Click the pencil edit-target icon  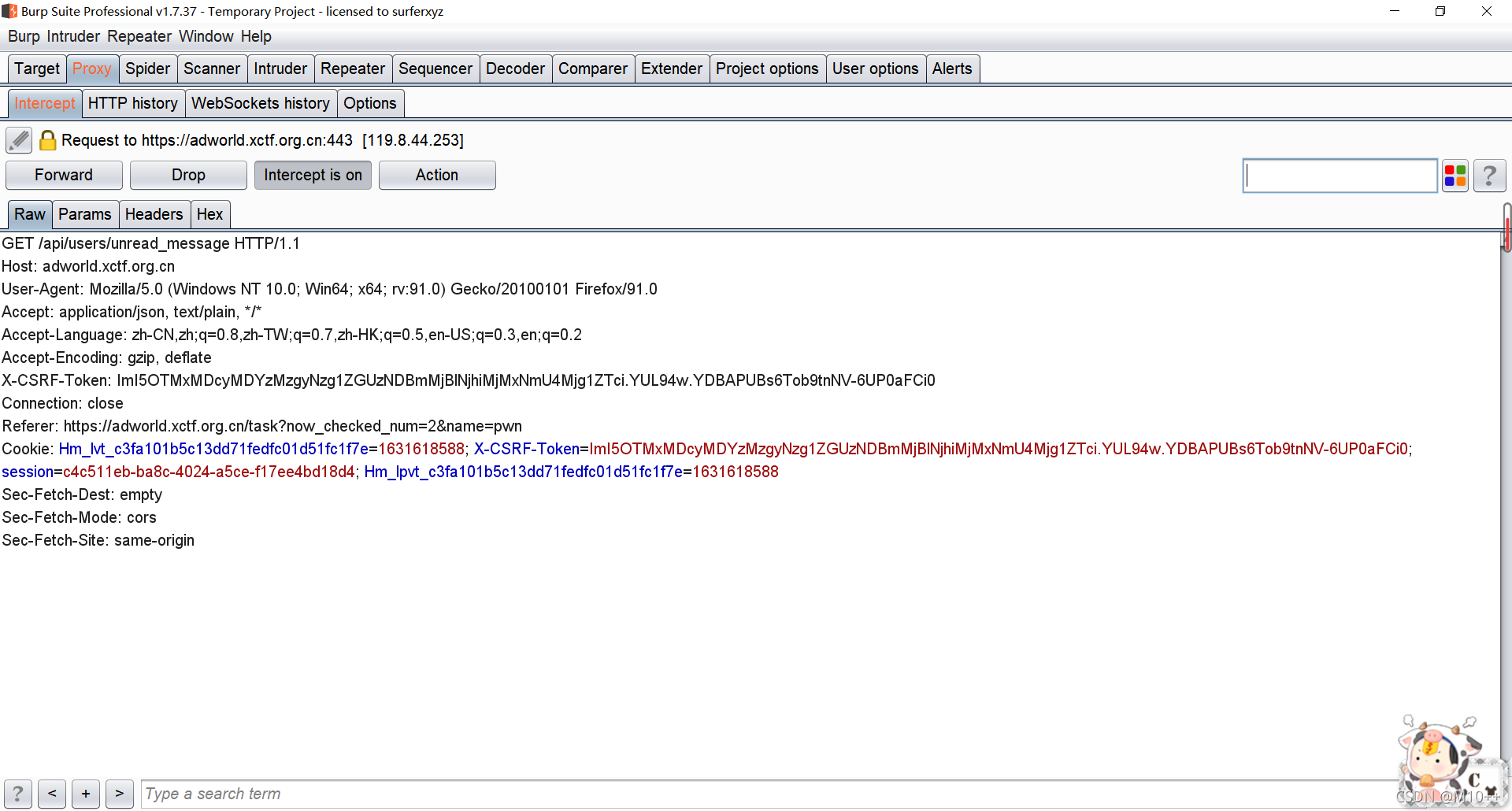click(19, 140)
